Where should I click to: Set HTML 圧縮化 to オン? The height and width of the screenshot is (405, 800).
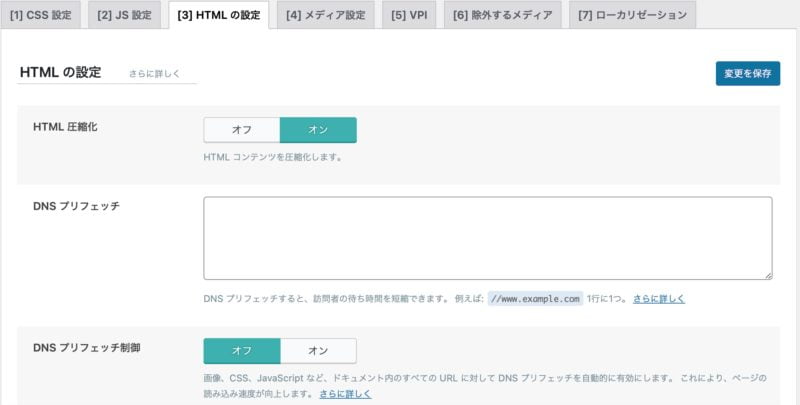(x=318, y=130)
